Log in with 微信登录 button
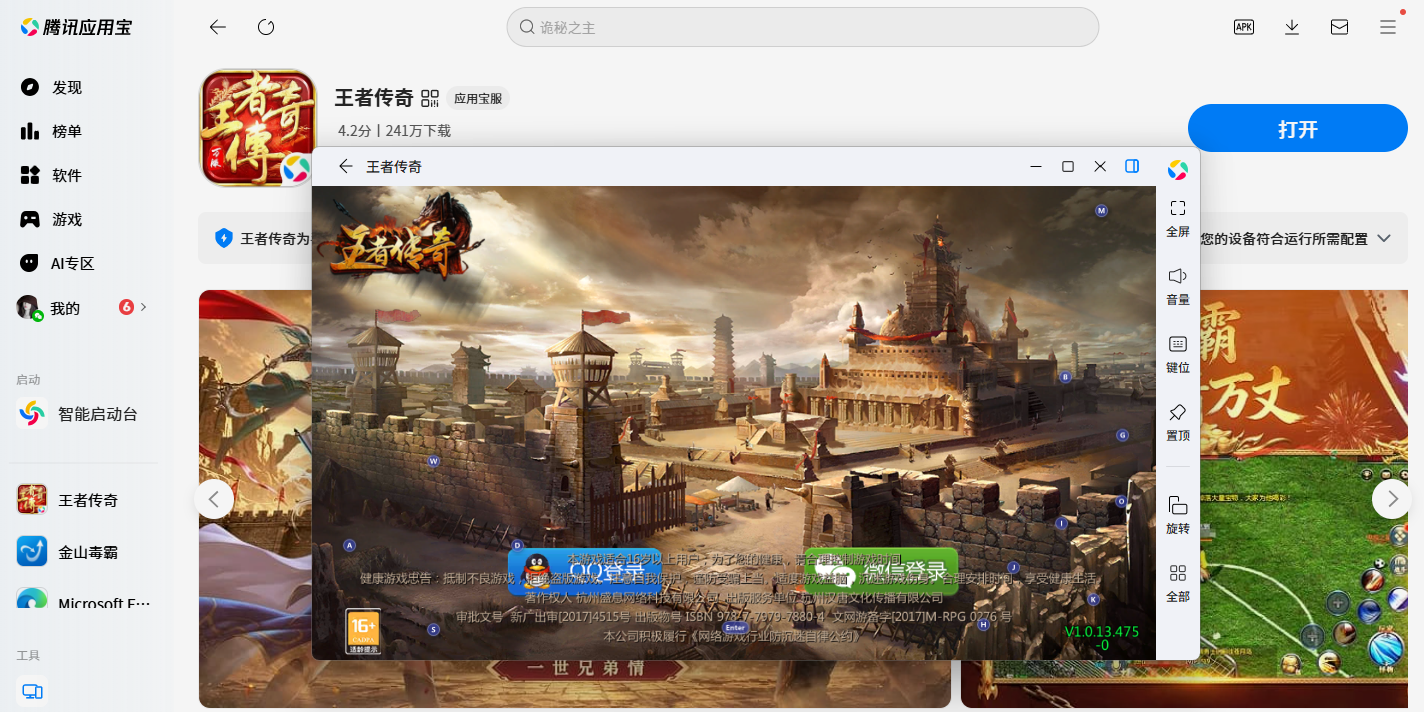Viewport: 1424px width, 712px height. coord(881,571)
